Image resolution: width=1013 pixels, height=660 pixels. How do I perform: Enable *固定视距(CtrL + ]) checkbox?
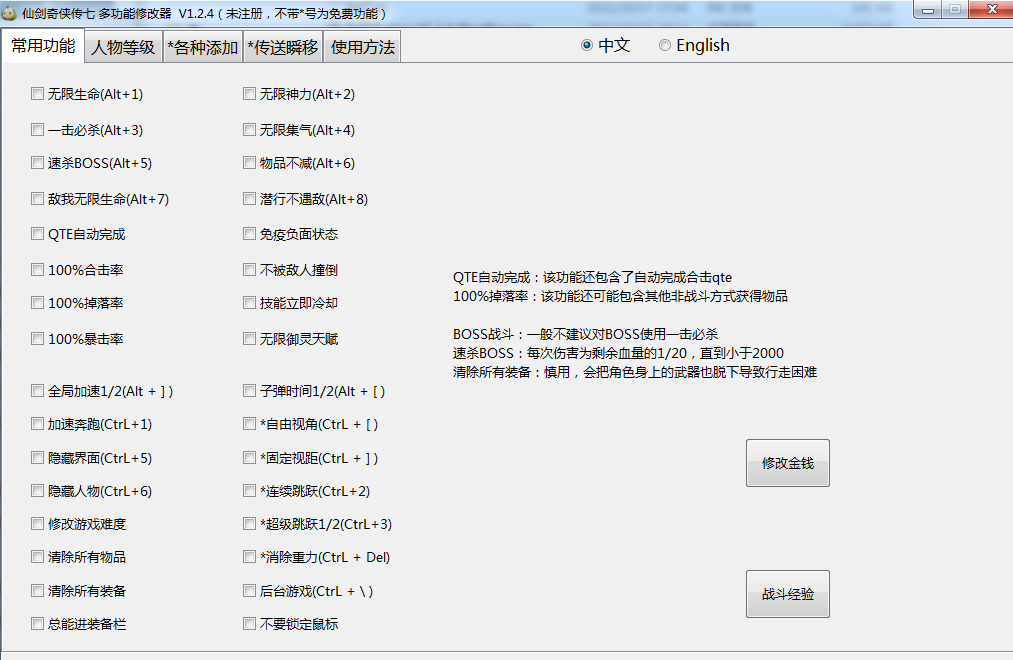point(249,458)
